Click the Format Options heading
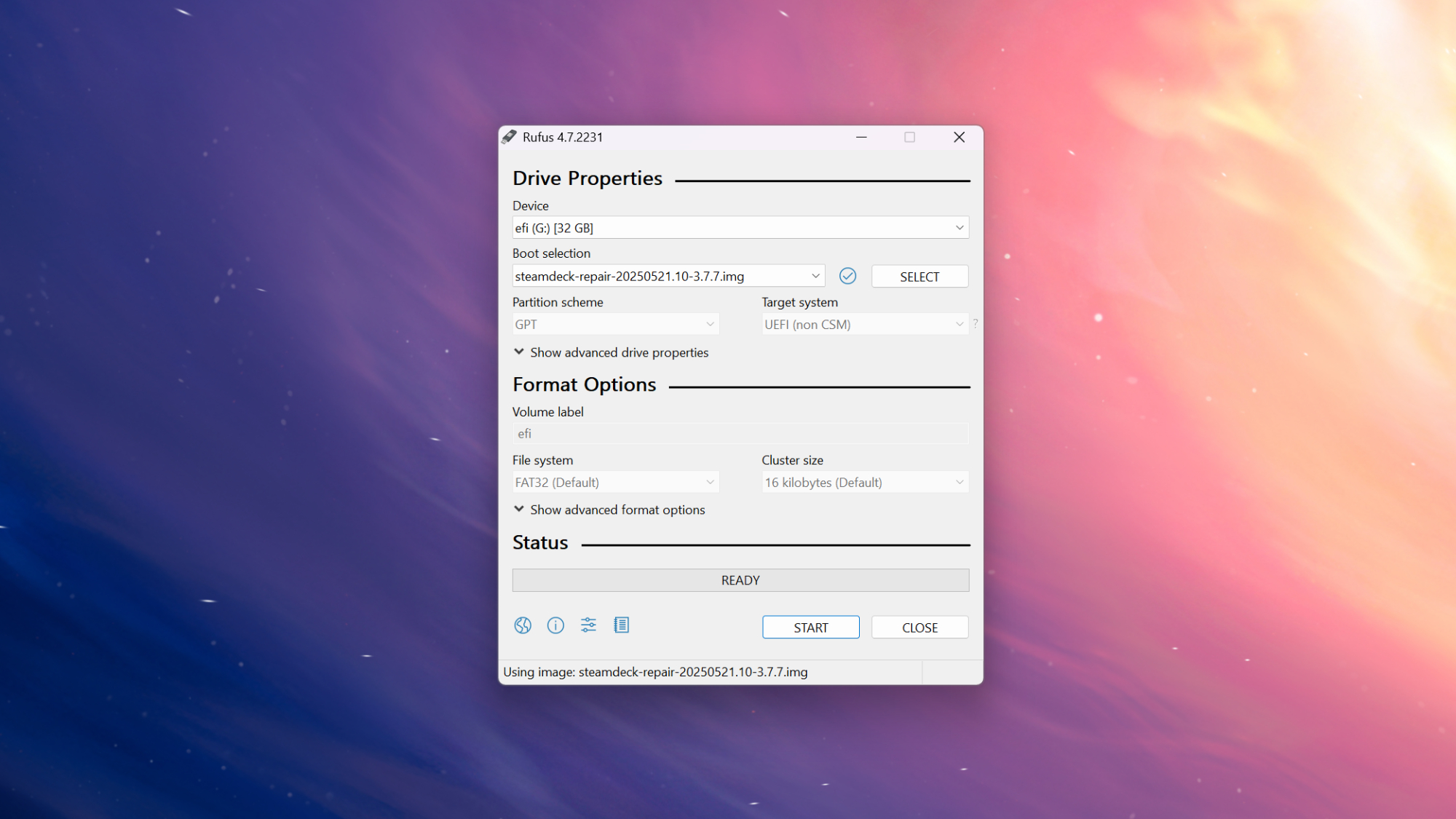The height and width of the screenshot is (819, 1456). pos(584,385)
